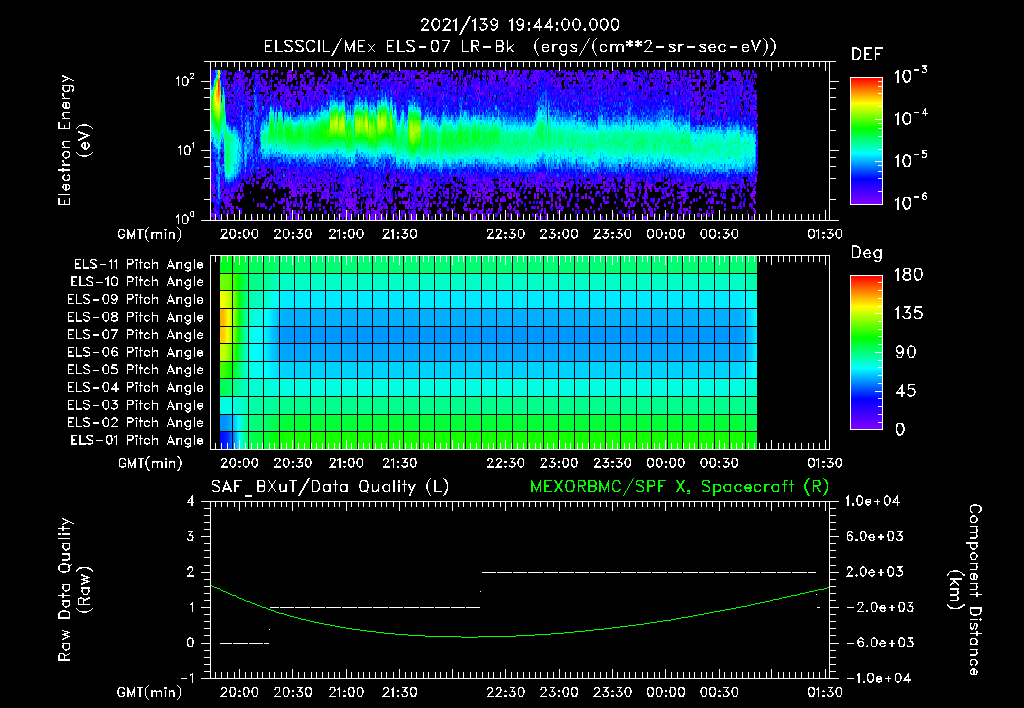The height and width of the screenshot is (708, 1024).
Task: Click the Deg pitch angle color bar
Action: click(866, 352)
